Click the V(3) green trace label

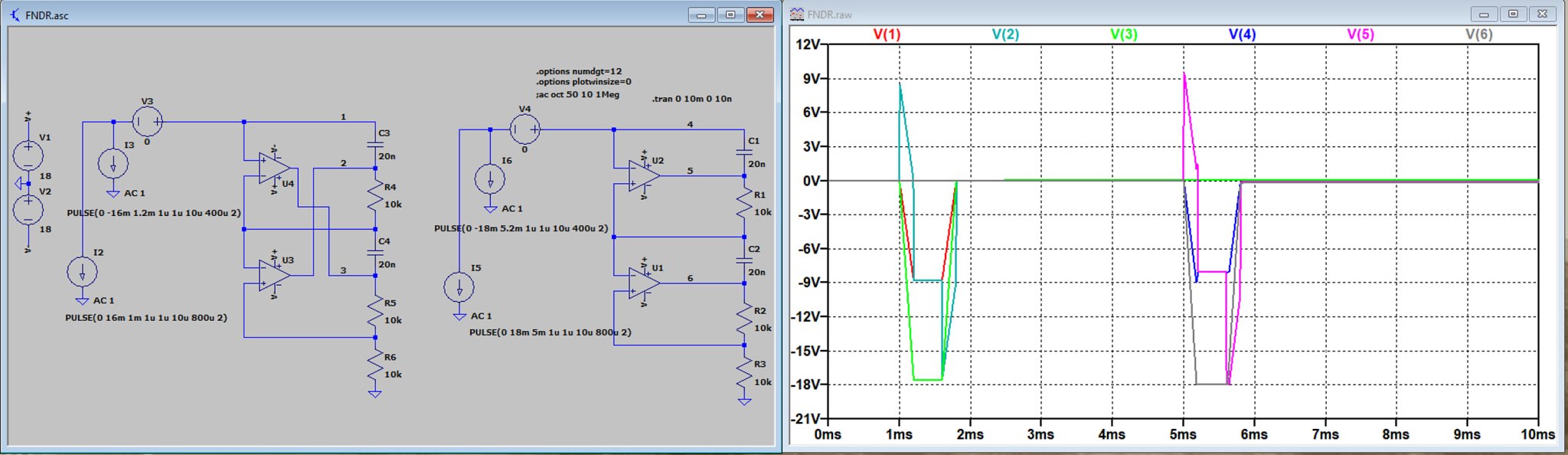(1124, 34)
